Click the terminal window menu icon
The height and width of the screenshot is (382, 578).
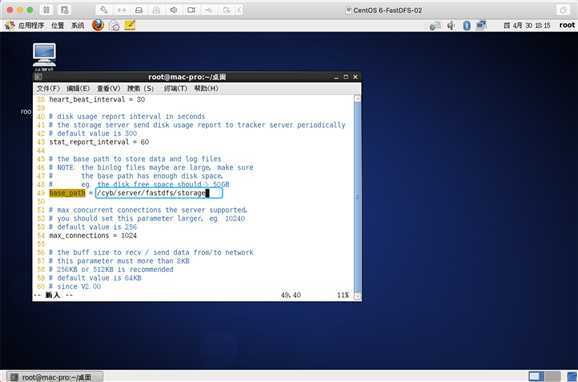(x=38, y=77)
